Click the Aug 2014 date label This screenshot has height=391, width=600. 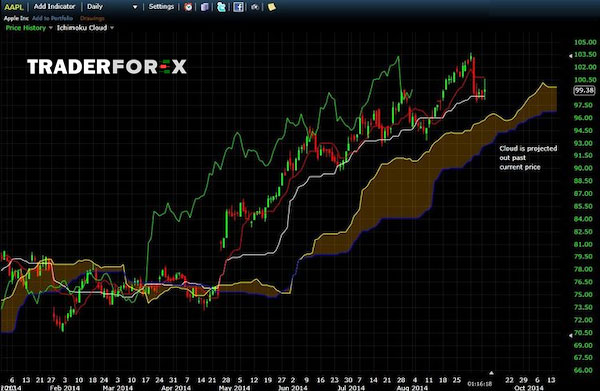[x=412, y=388]
